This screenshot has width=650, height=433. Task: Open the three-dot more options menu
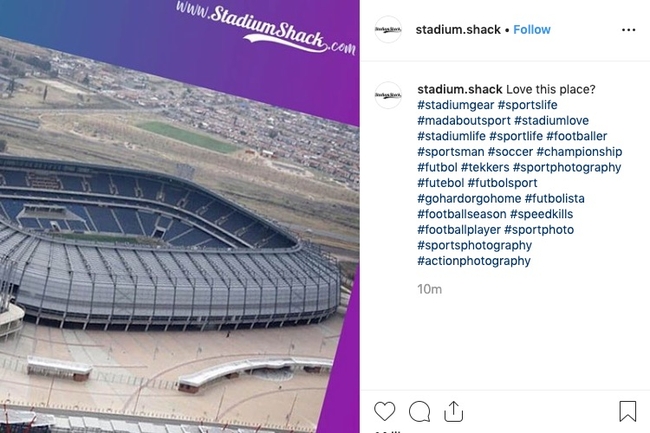tap(628, 30)
